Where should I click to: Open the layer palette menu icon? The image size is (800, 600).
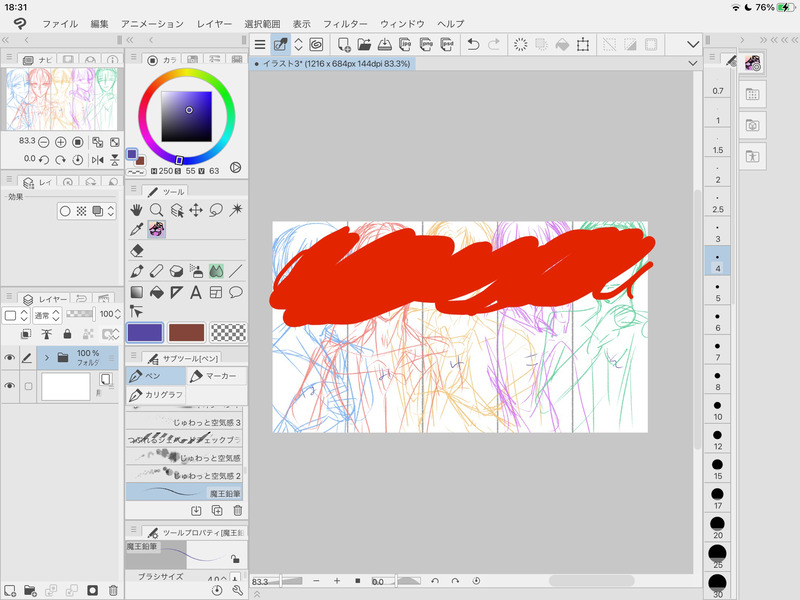click(x=9, y=296)
